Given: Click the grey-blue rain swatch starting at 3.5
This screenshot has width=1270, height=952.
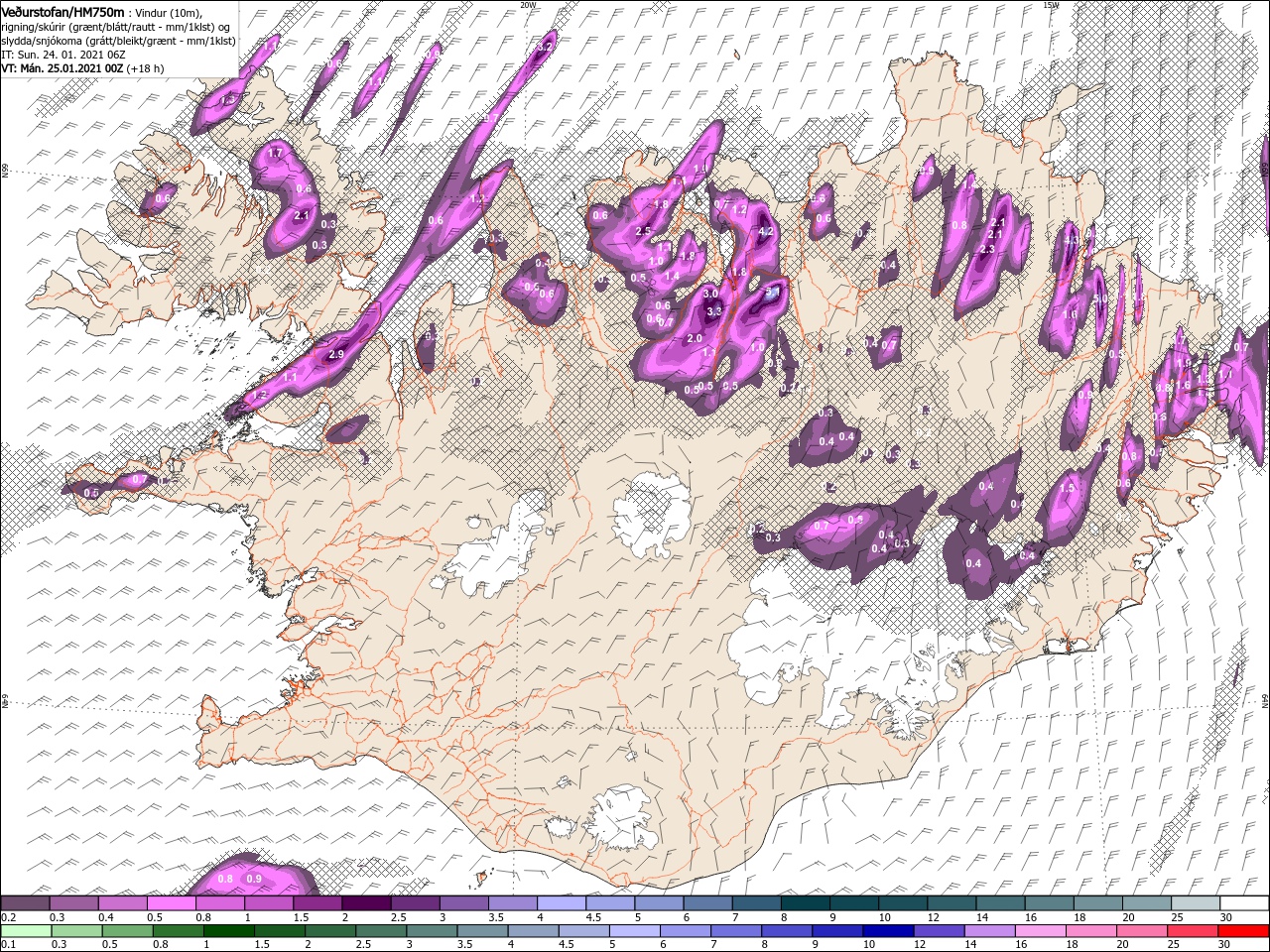Looking at the screenshot, I should 481,931.
